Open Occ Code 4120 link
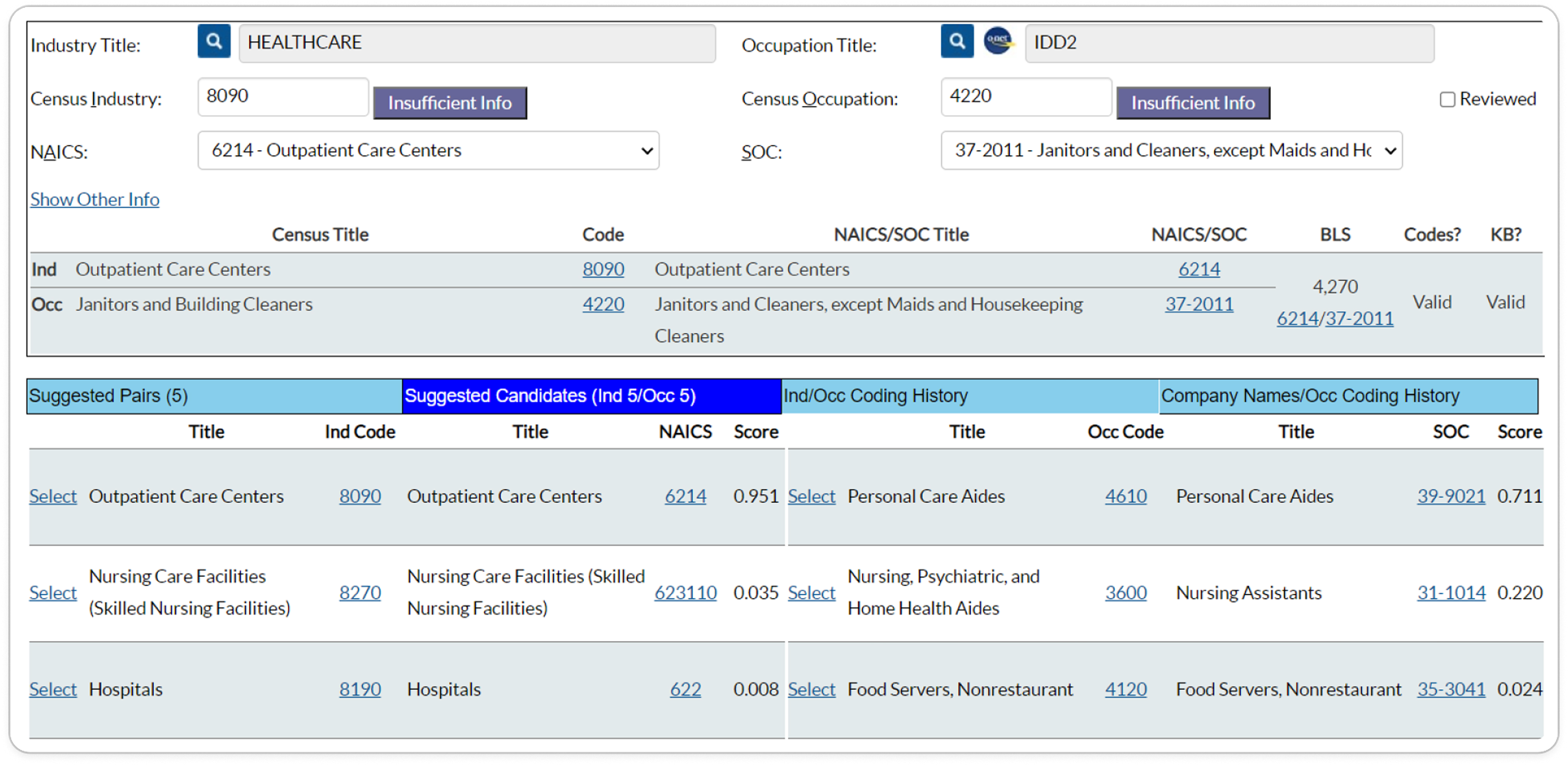Screen dimensions: 1568x766 pos(1125,689)
